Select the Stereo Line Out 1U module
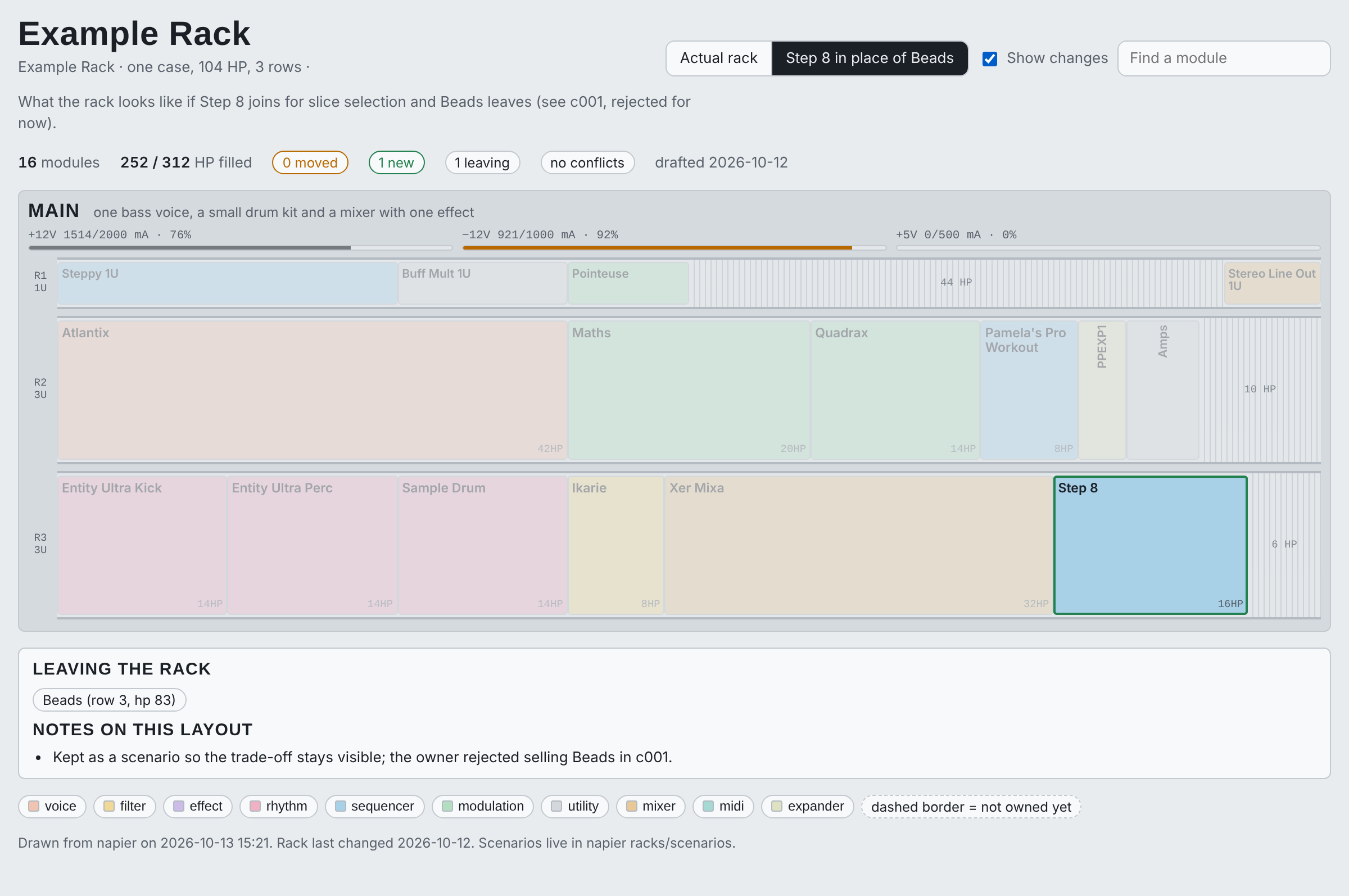Viewport: 1349px width, 896px height. [1271, 283]
